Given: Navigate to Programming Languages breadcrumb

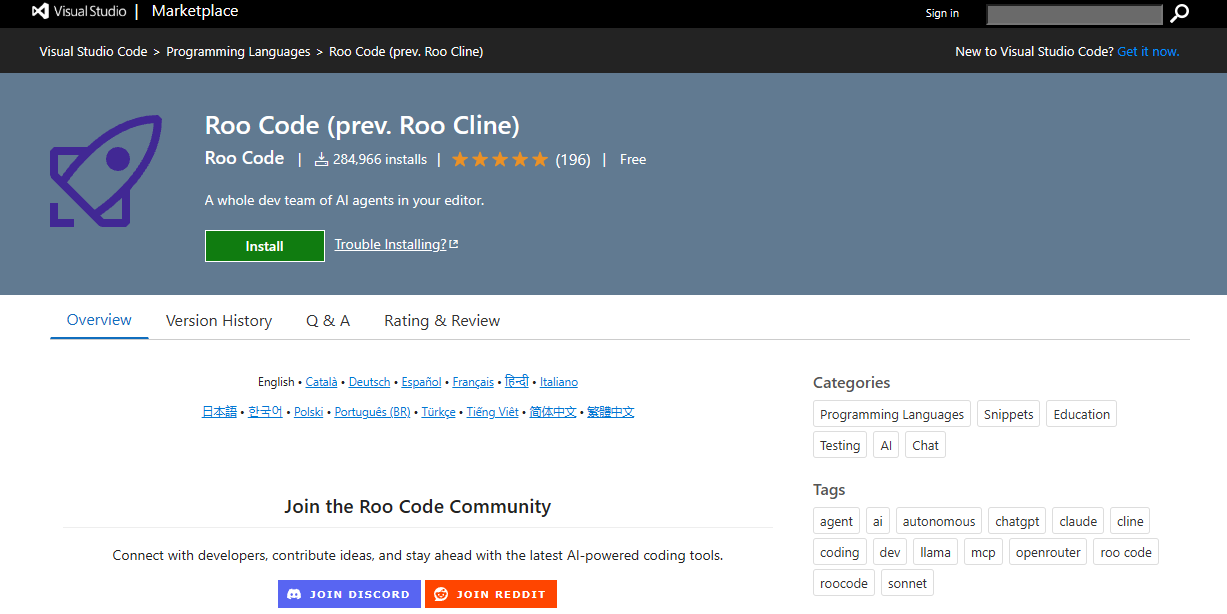Looking at the screenshot, I should pos(238,52).
